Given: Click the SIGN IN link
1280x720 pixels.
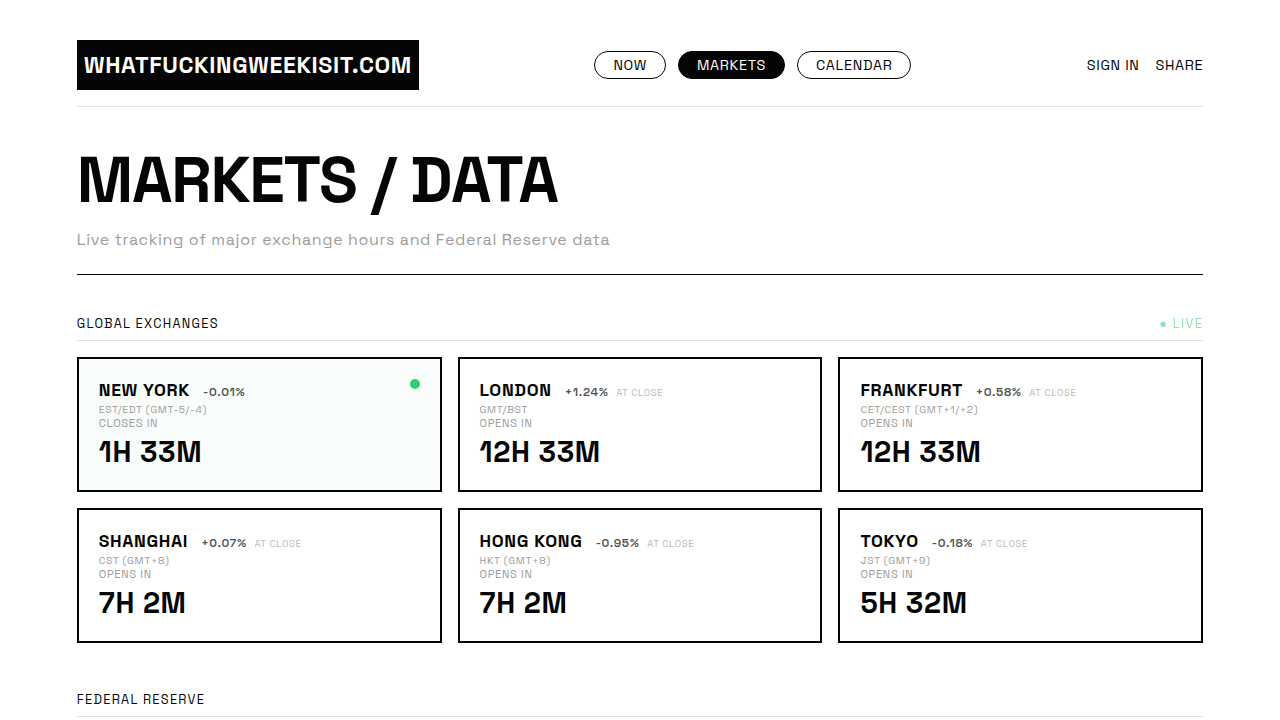Looking at the screenshot, I should pos(1113,65).
